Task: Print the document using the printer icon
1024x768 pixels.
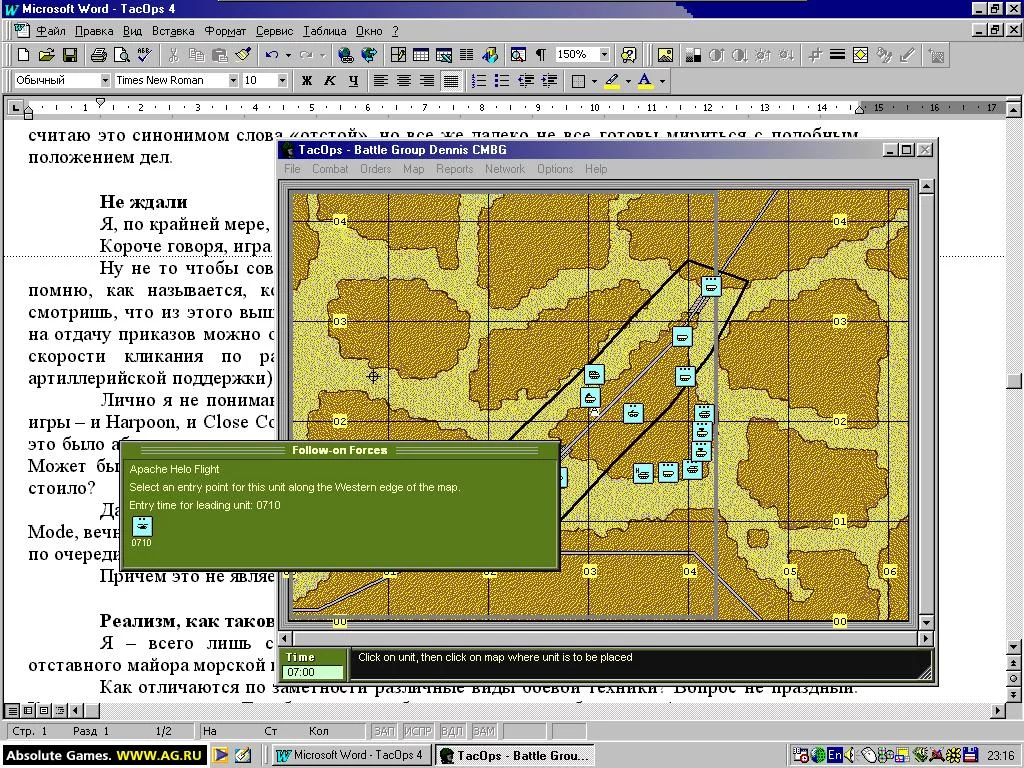Action: point(99,55)
